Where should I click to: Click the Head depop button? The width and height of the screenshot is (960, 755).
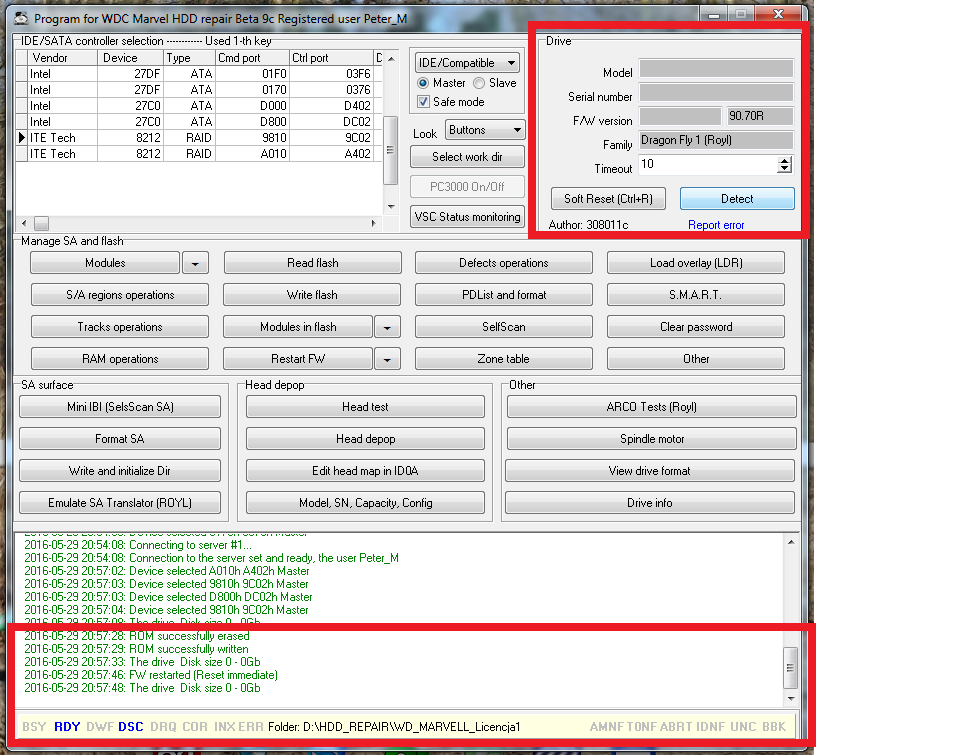(366, 439)
